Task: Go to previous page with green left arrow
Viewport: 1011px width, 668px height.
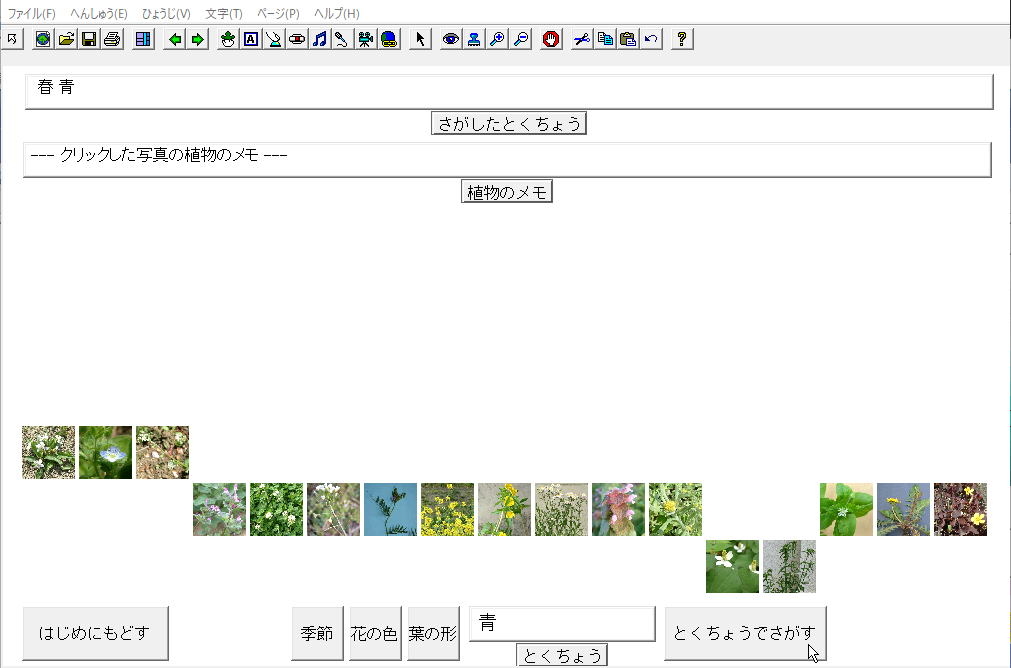Action: pyautogui.click(x=175, y=39)
